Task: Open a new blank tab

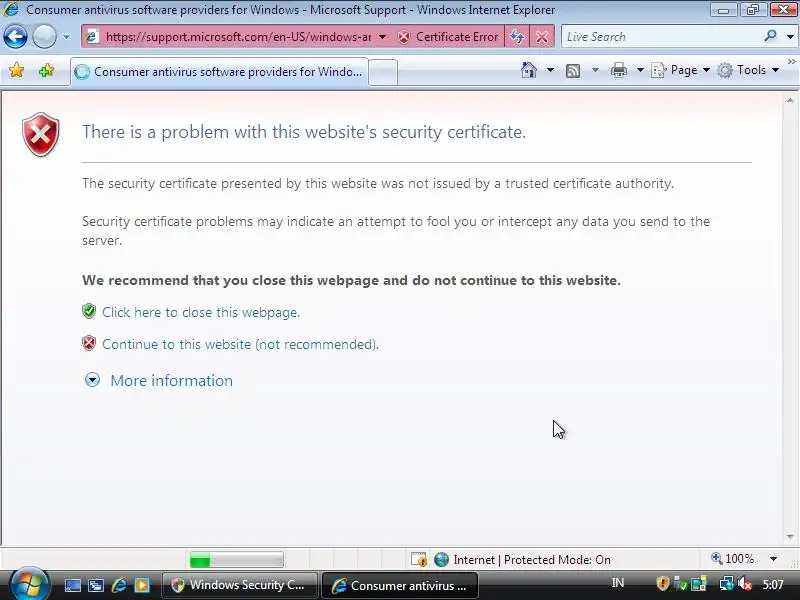Action: (x=383, y=72)
